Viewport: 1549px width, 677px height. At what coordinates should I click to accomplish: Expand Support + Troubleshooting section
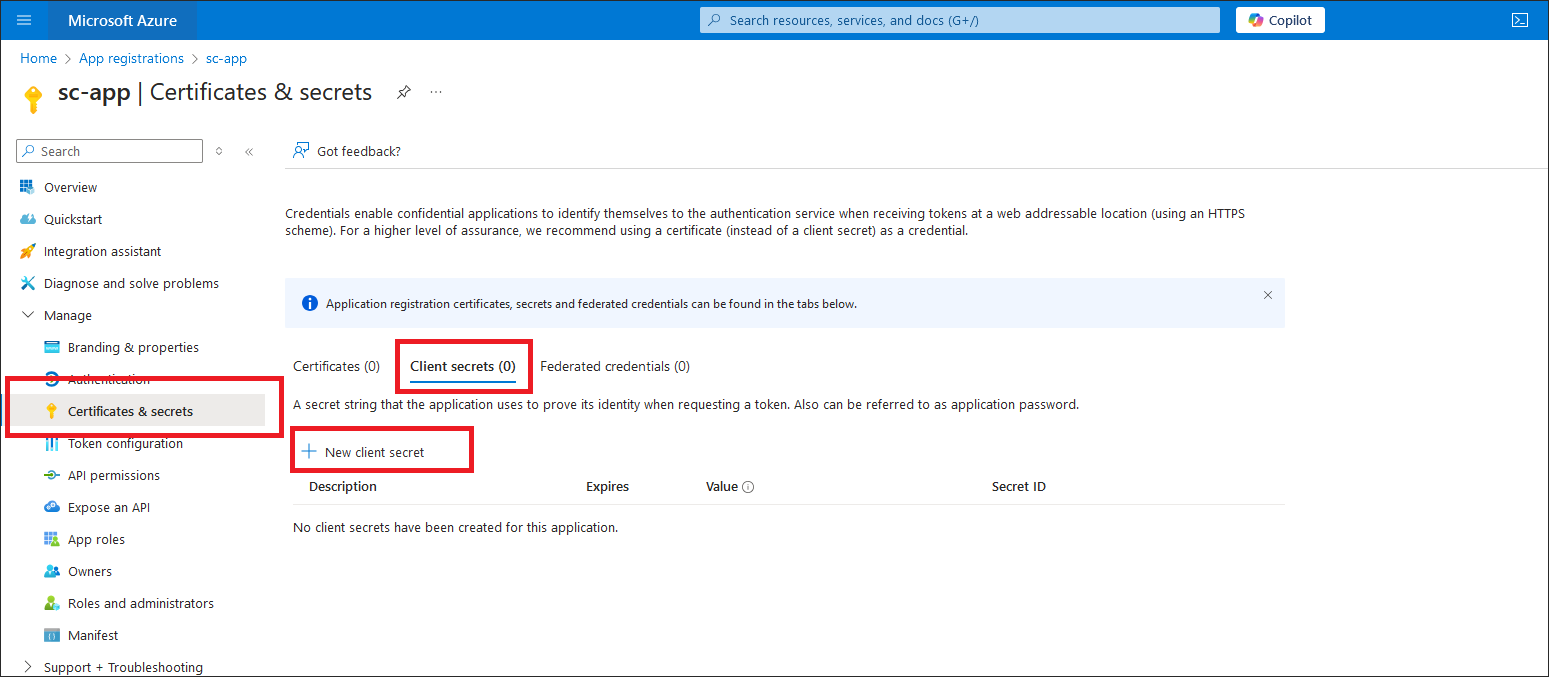[28, 667]
